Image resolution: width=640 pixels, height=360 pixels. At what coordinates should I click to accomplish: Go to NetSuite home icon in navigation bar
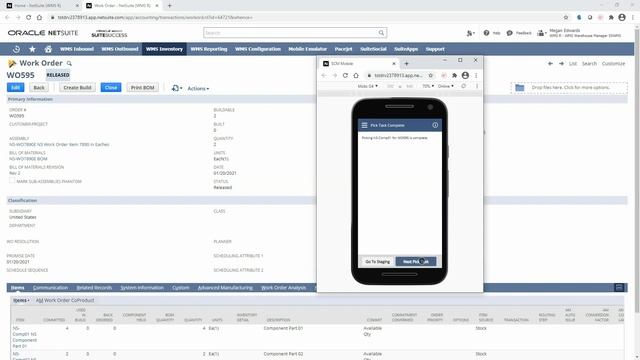[48, 49]
